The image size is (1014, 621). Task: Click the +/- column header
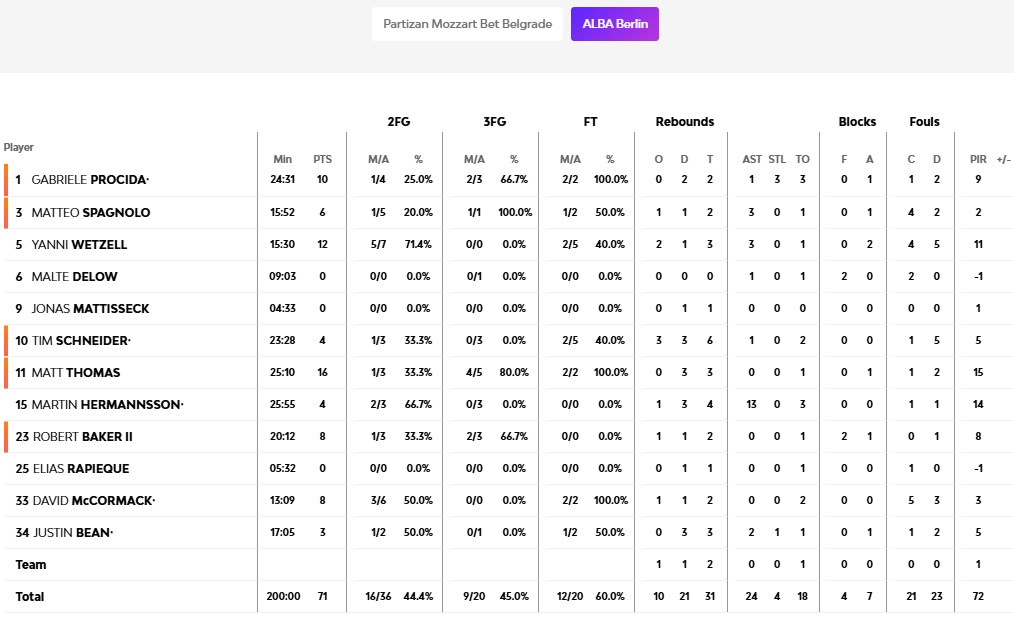coord(1003,159)
